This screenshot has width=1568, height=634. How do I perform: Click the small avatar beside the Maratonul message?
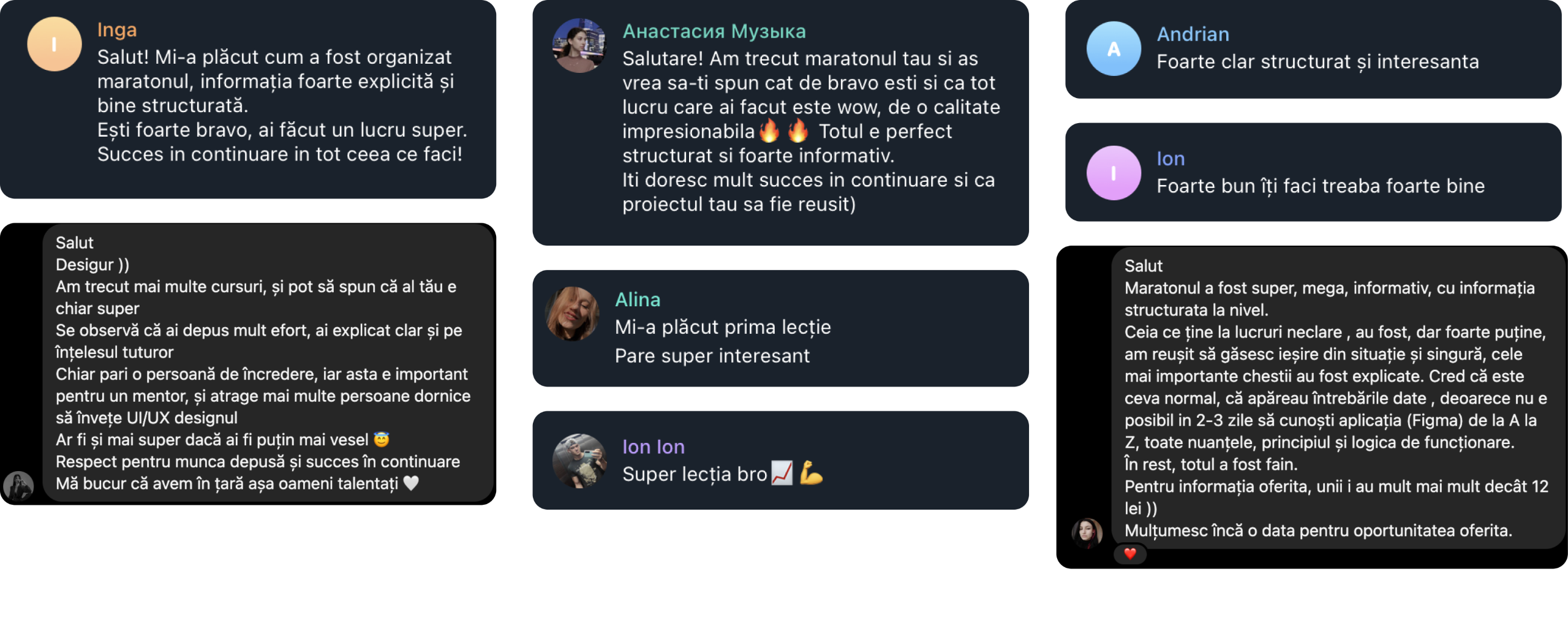pyautogui.click(x=1087, y=532)
